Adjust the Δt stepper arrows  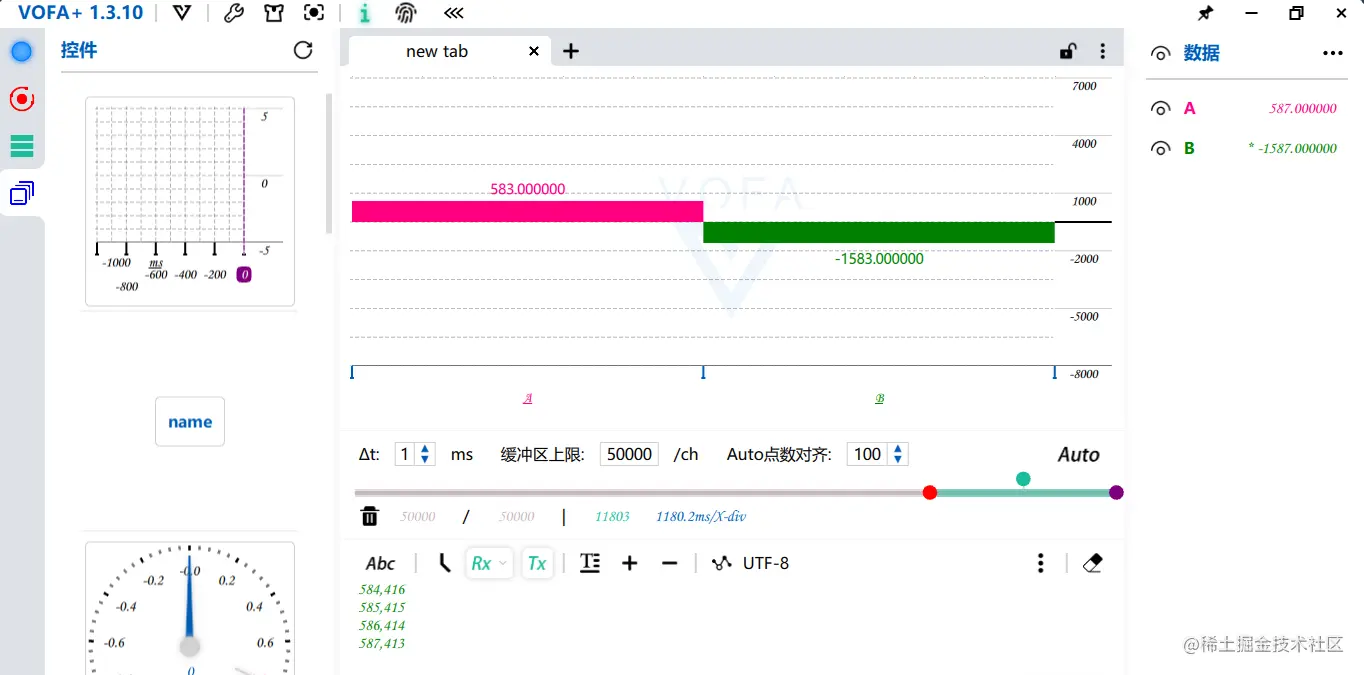point(426,454)
